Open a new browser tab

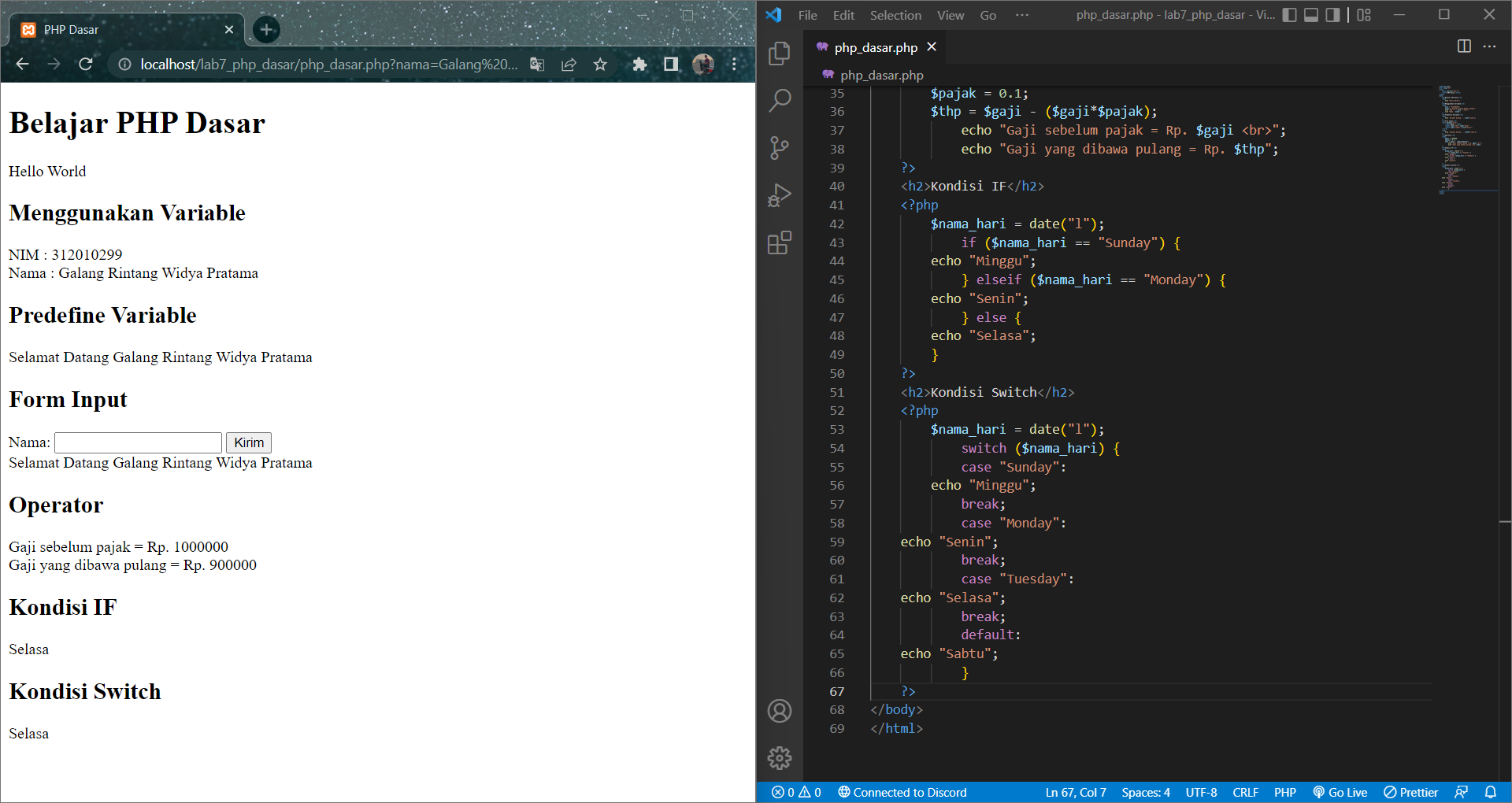point(266,30)
